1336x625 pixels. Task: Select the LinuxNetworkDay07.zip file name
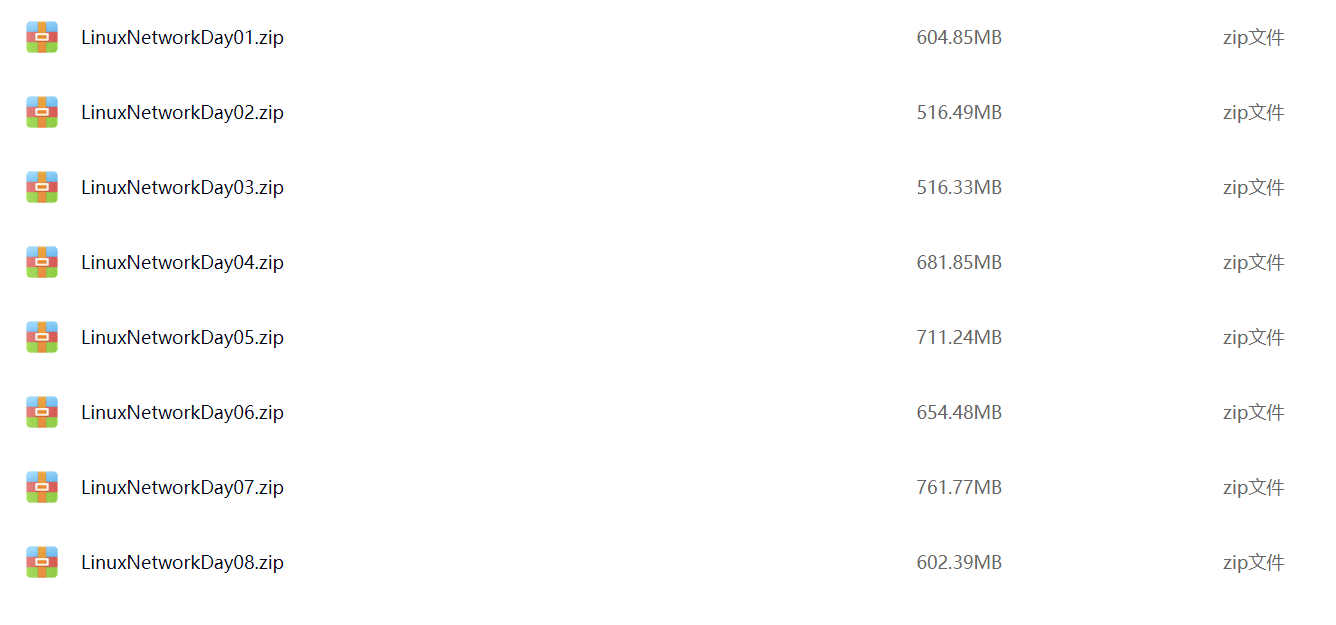tap(182, 488)
